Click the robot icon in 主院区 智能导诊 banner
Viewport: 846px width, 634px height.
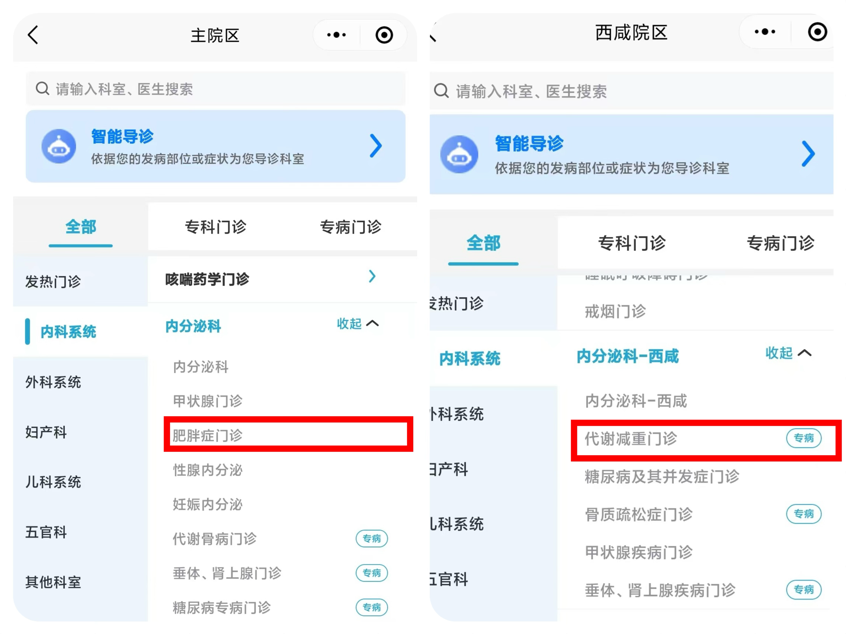tap(59, 146)
